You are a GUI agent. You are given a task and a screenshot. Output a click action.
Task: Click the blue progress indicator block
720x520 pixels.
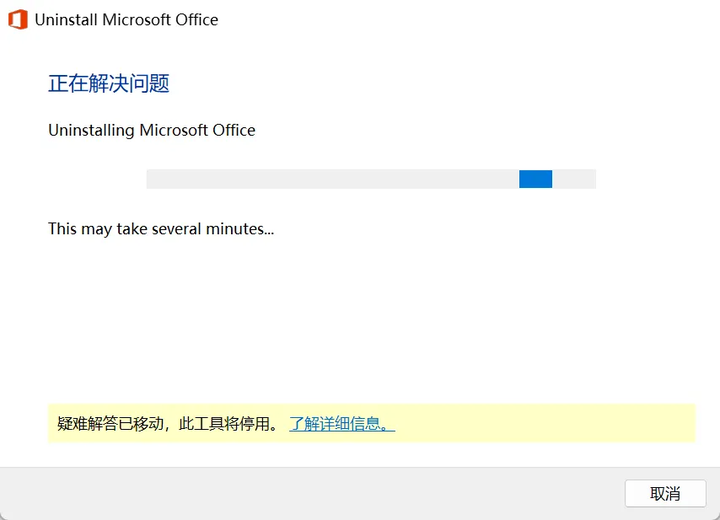[535, 179]
